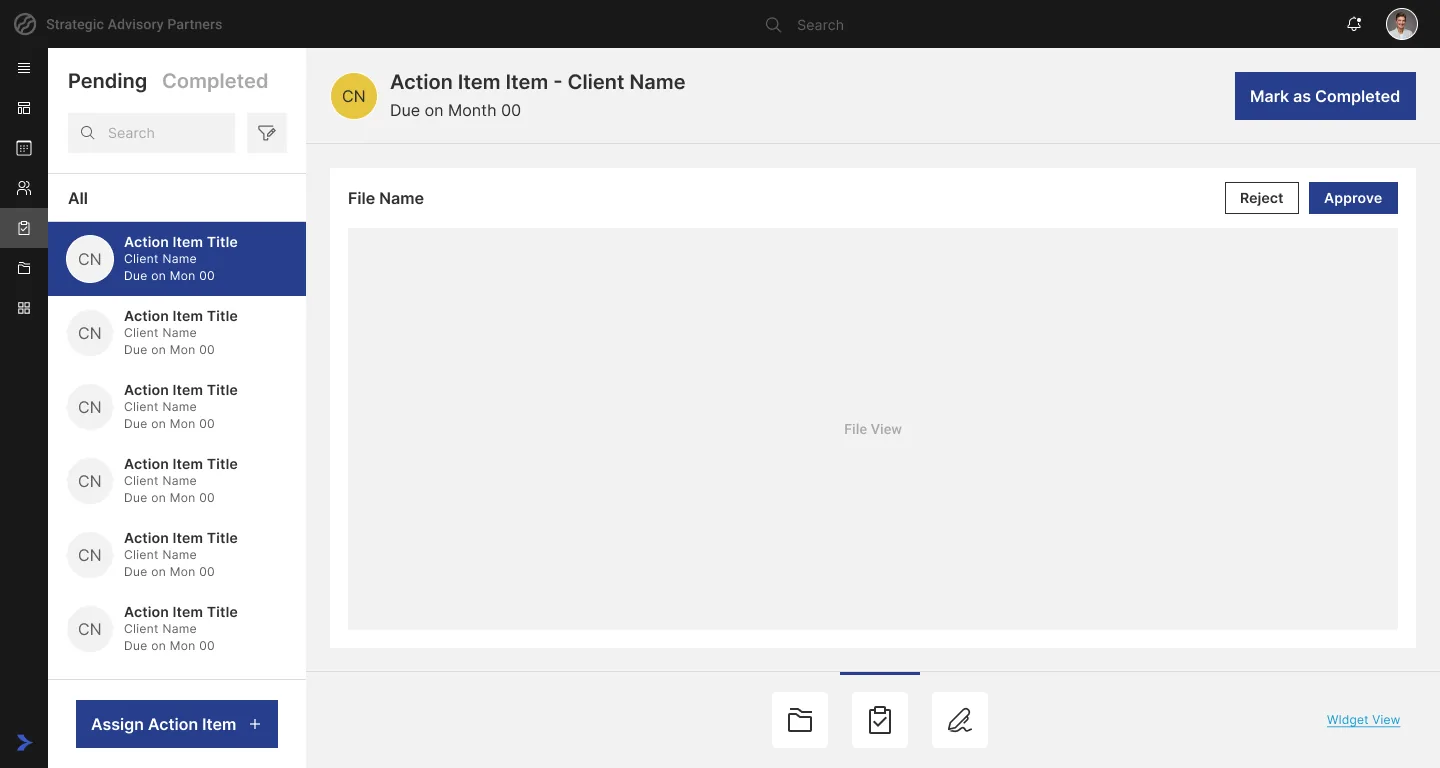
Task: Open the Widget View link
Action: pos(1363,720)
